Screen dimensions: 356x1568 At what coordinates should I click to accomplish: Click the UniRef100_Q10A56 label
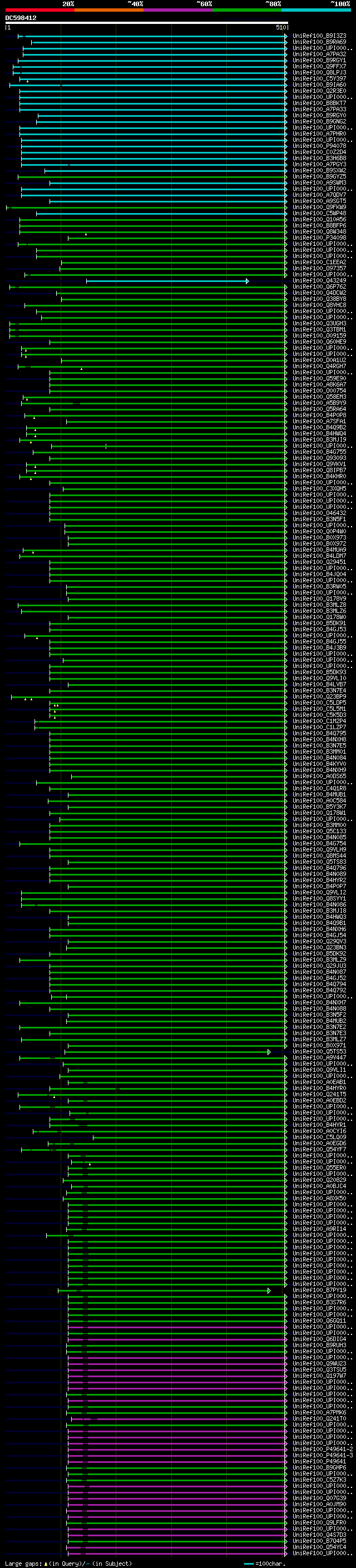pyautogui.click(x=319, y=220)
